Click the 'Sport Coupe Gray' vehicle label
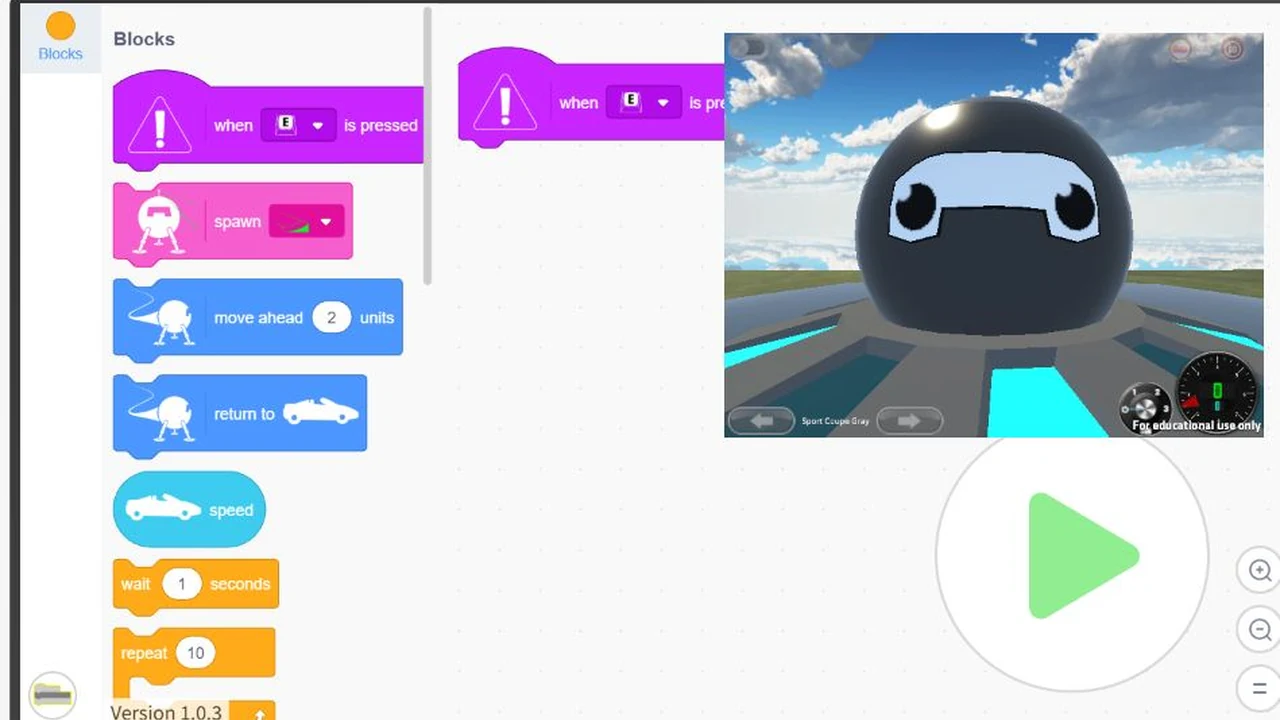The height and width of the screenshot is (720, 1280). (835, 421)
